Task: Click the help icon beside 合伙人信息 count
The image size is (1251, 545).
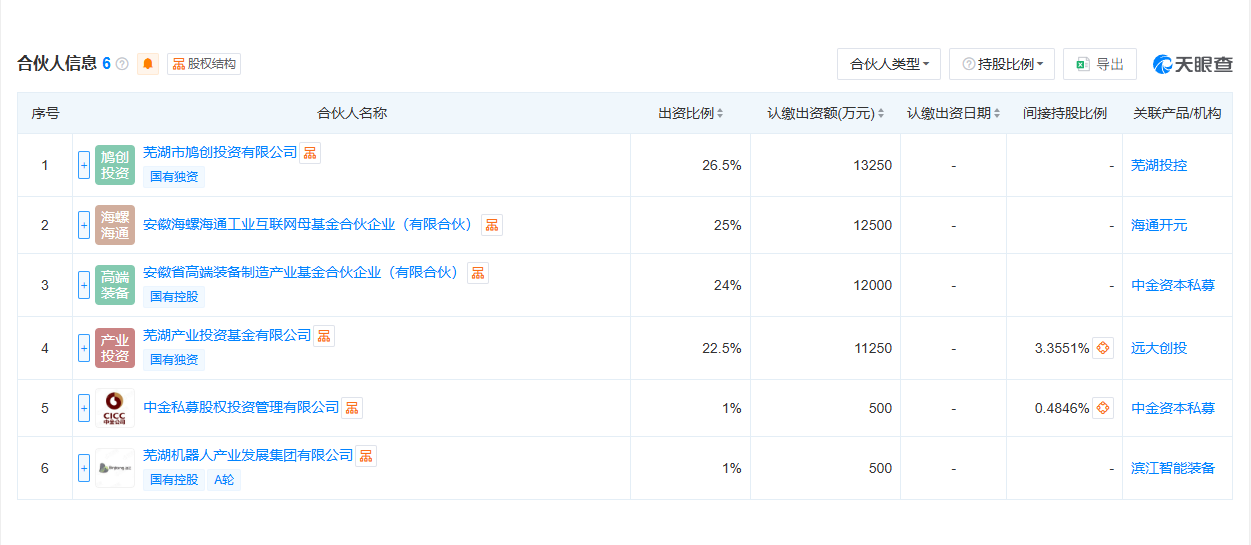Action: (122, 64)
